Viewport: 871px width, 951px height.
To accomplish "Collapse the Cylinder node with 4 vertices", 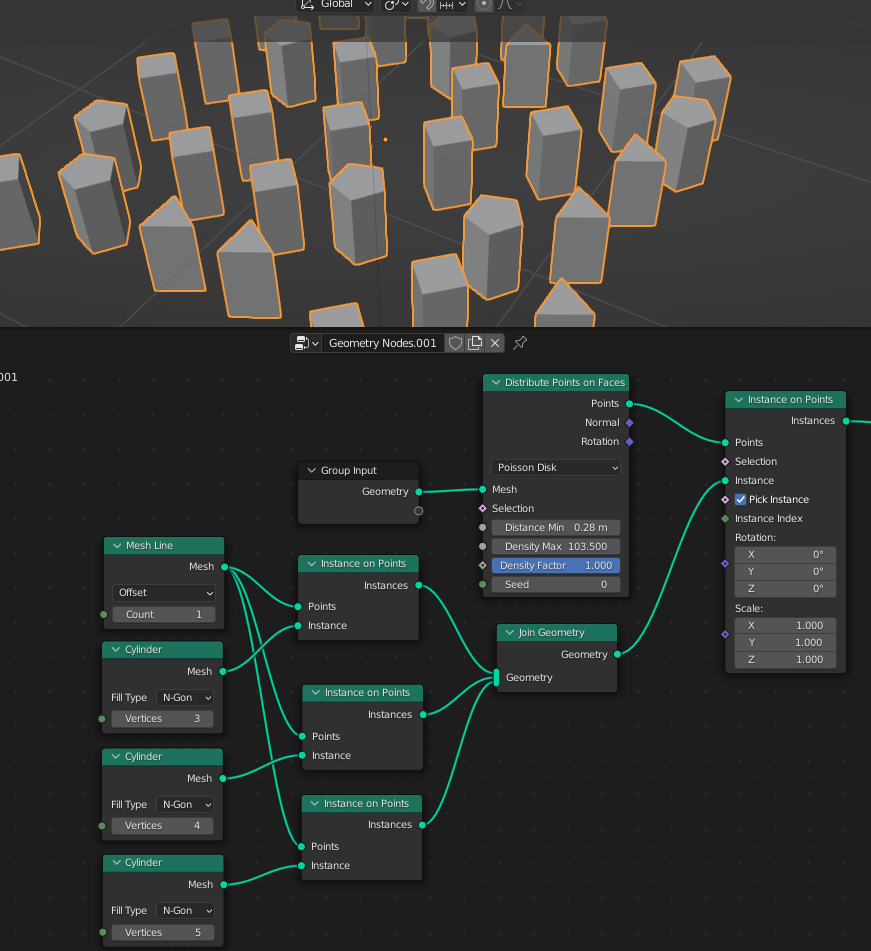I will tap(116, 756).
